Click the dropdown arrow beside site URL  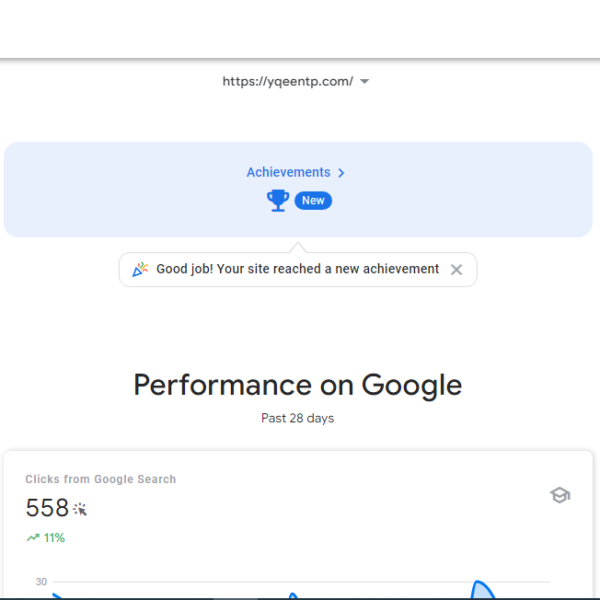(365, 82)
